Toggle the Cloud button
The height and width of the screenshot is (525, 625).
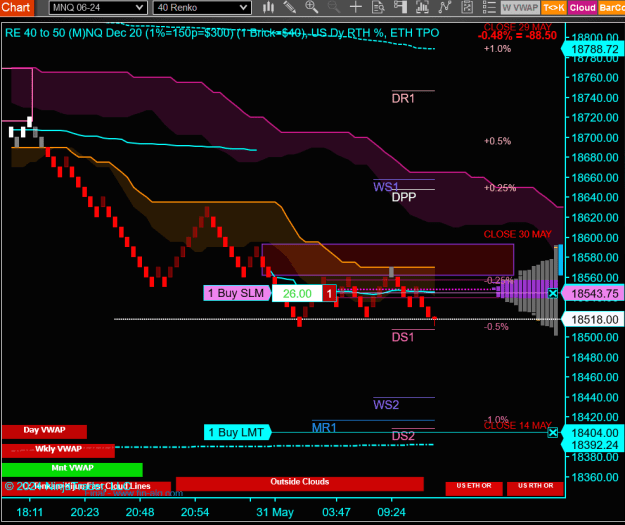582,8
